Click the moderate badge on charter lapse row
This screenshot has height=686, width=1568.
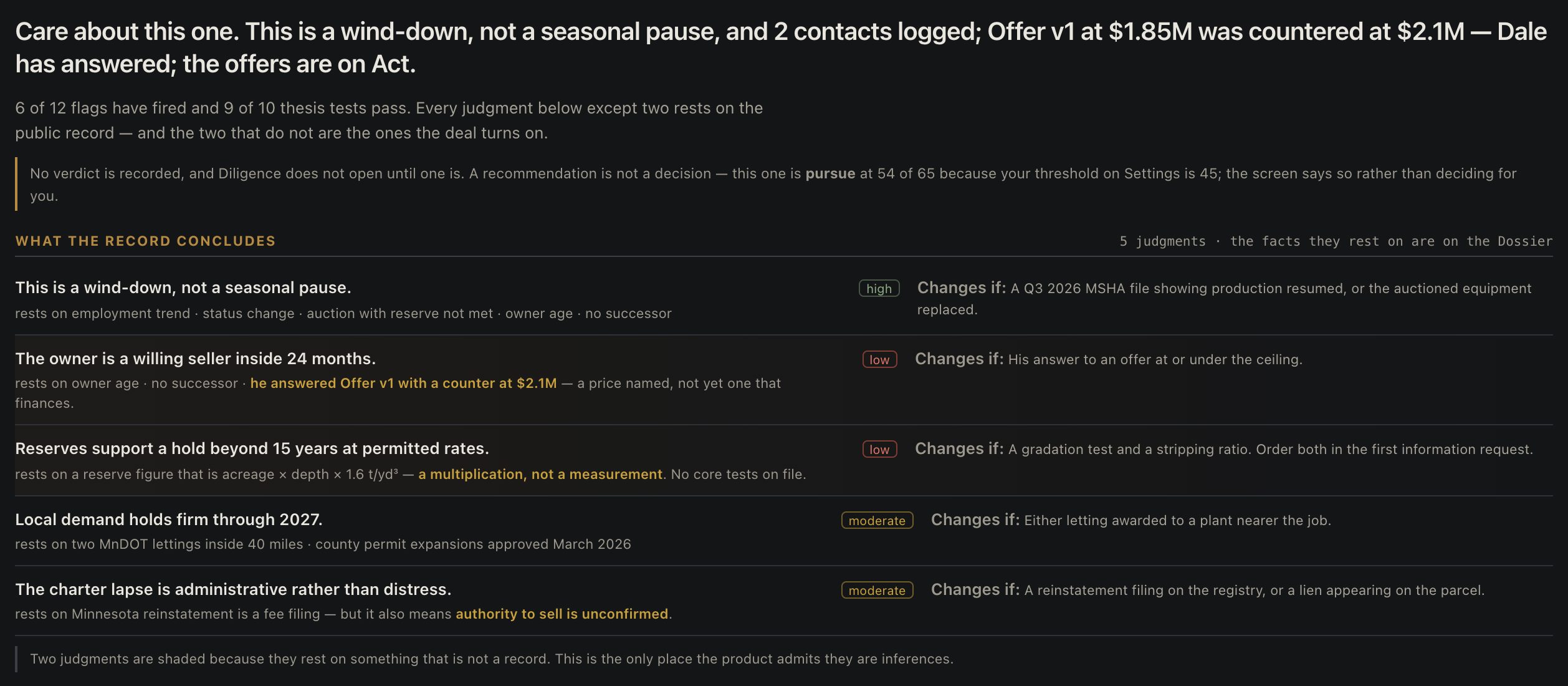877,590
